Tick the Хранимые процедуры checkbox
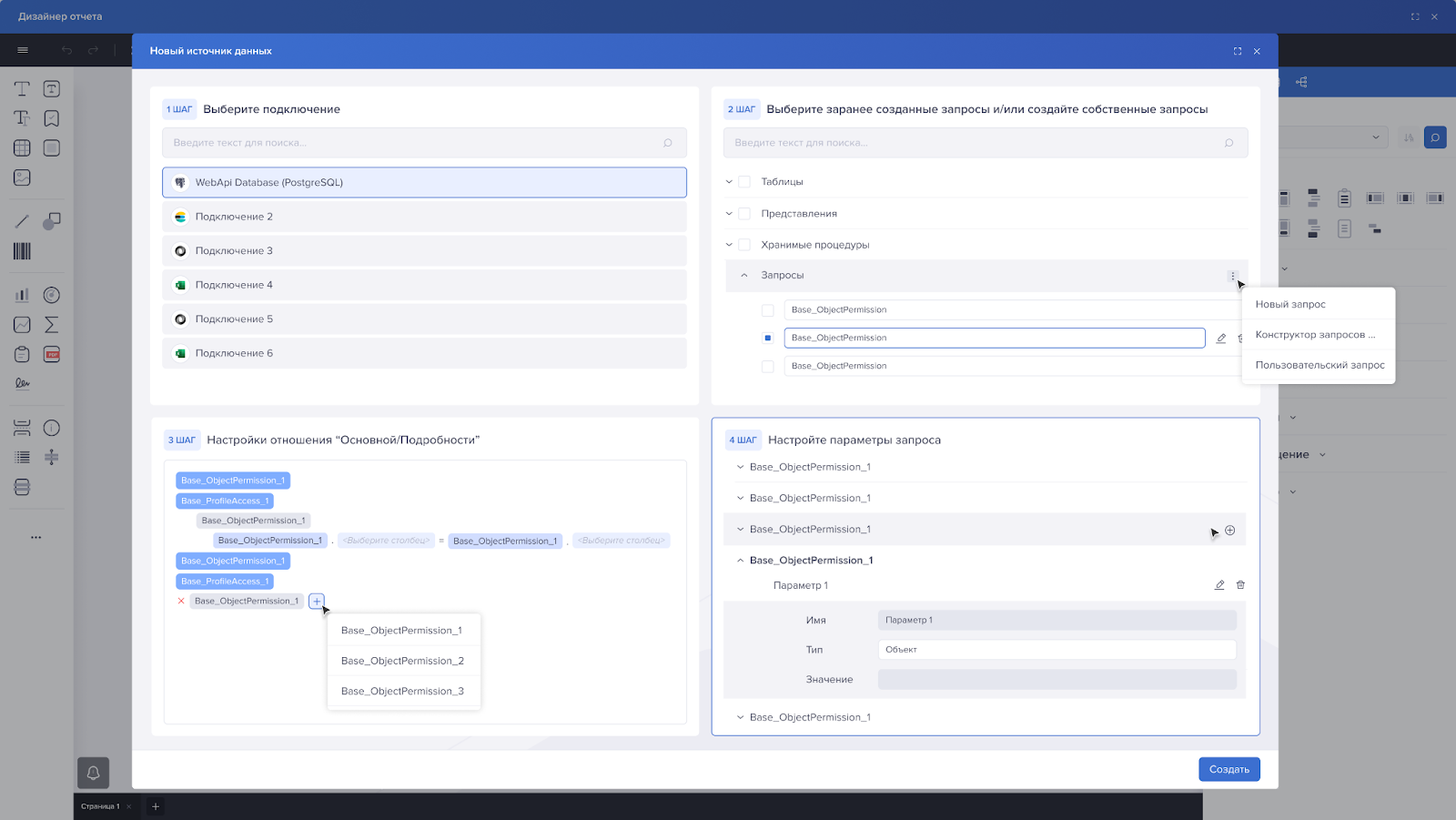 (744, 245)
